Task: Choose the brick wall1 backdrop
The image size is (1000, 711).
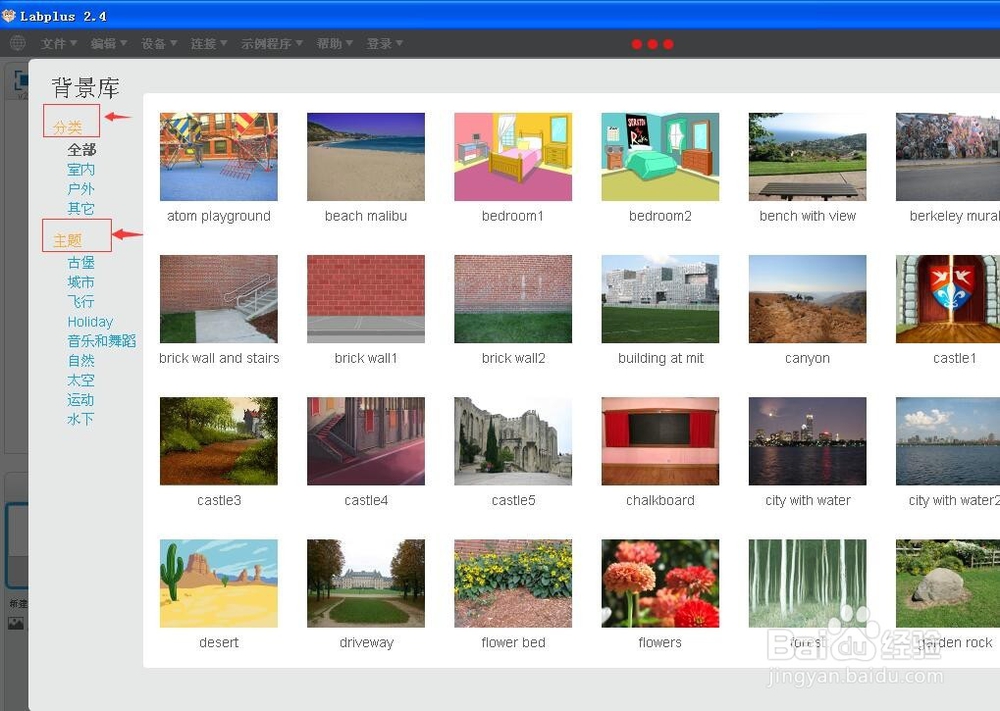Action: pos(366,299)
